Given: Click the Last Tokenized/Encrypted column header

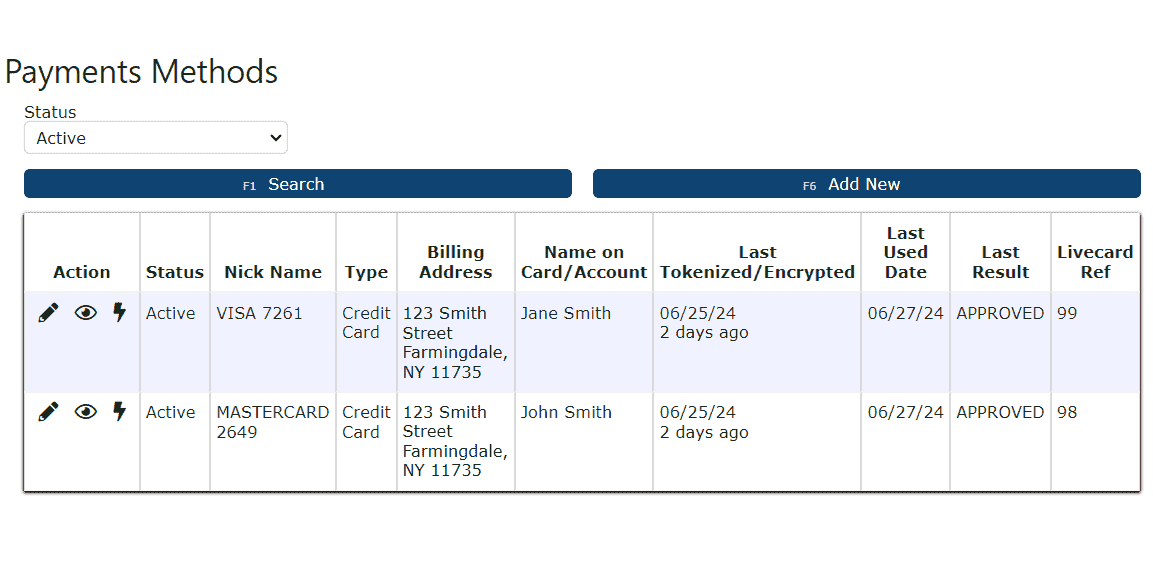Looking at the screenshot, I should click(x=757, y=262).
